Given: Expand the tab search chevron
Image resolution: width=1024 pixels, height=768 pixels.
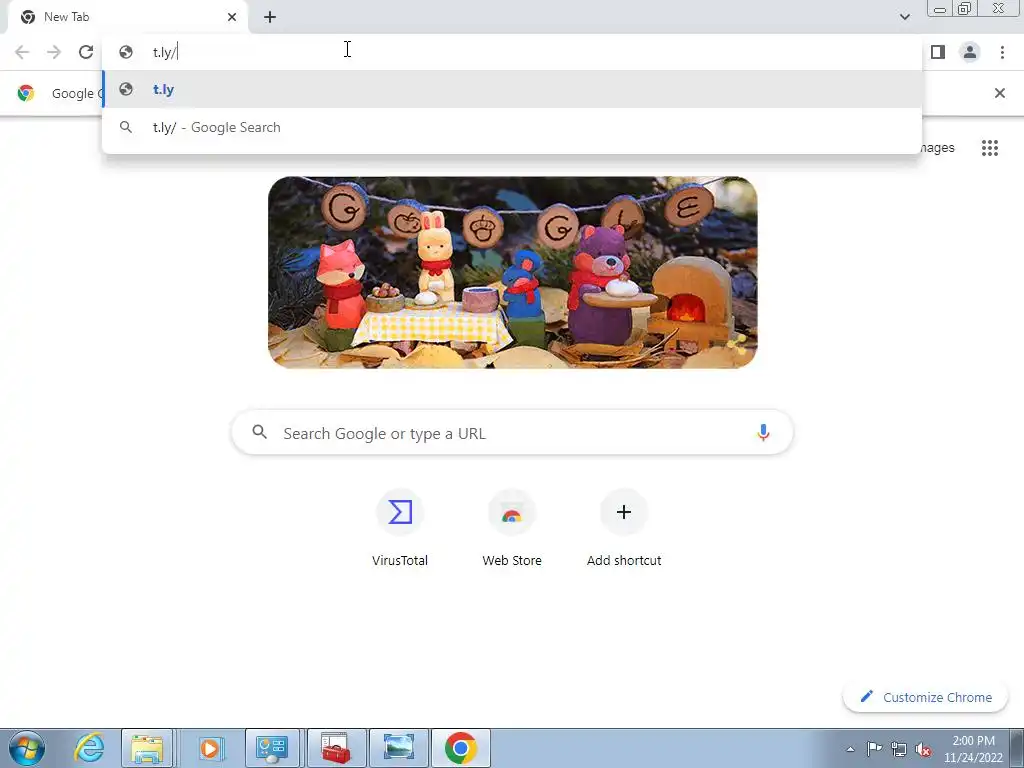Looking at the screenshot, I should click(904, 17).
